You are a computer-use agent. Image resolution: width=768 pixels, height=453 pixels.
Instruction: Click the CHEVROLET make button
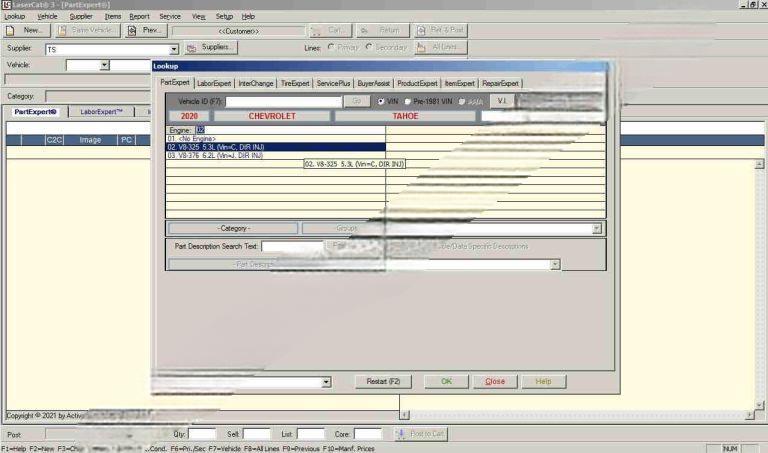point(272,117)
